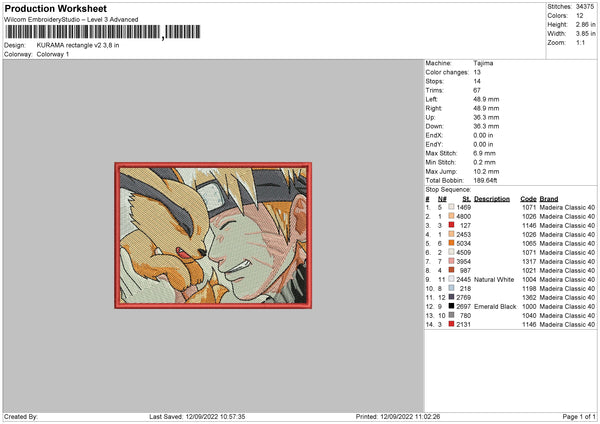Click the 'N#' column header
600x424 pixels.
click(x=442, y=199)
